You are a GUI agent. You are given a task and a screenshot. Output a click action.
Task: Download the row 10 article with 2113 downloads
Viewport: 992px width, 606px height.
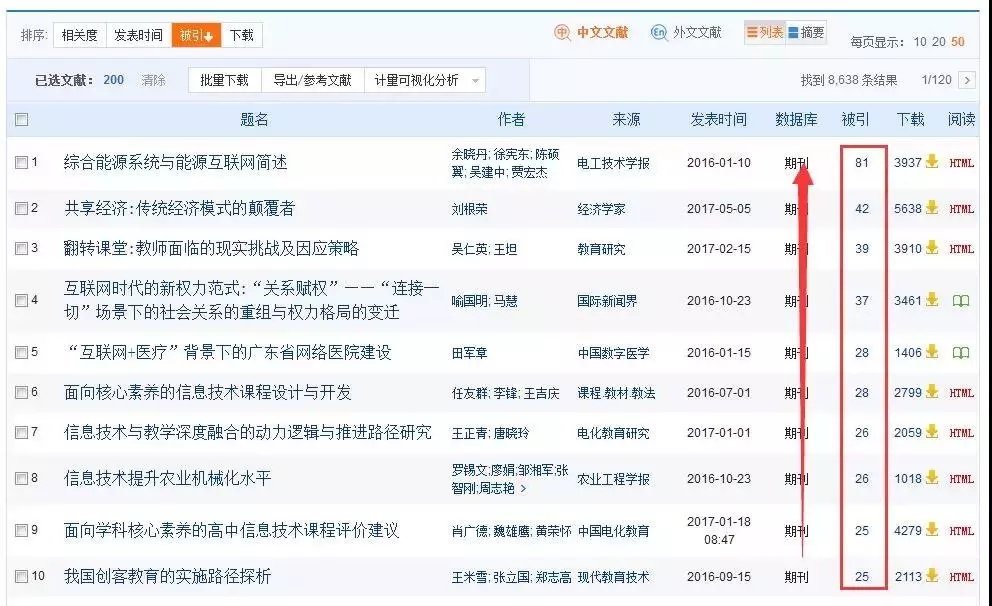[x=932, y=576]
